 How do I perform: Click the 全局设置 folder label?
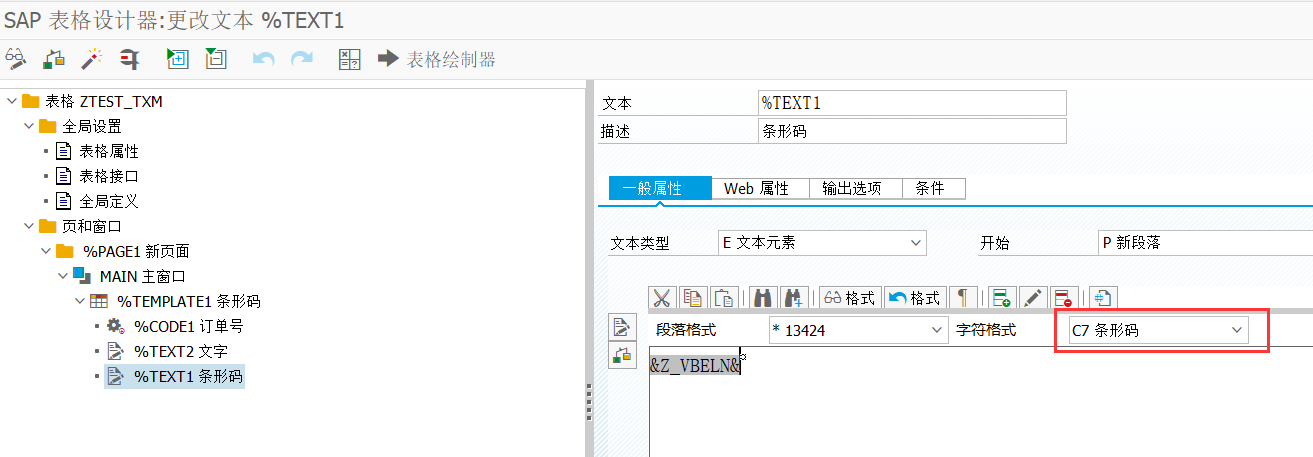point(92,126)
